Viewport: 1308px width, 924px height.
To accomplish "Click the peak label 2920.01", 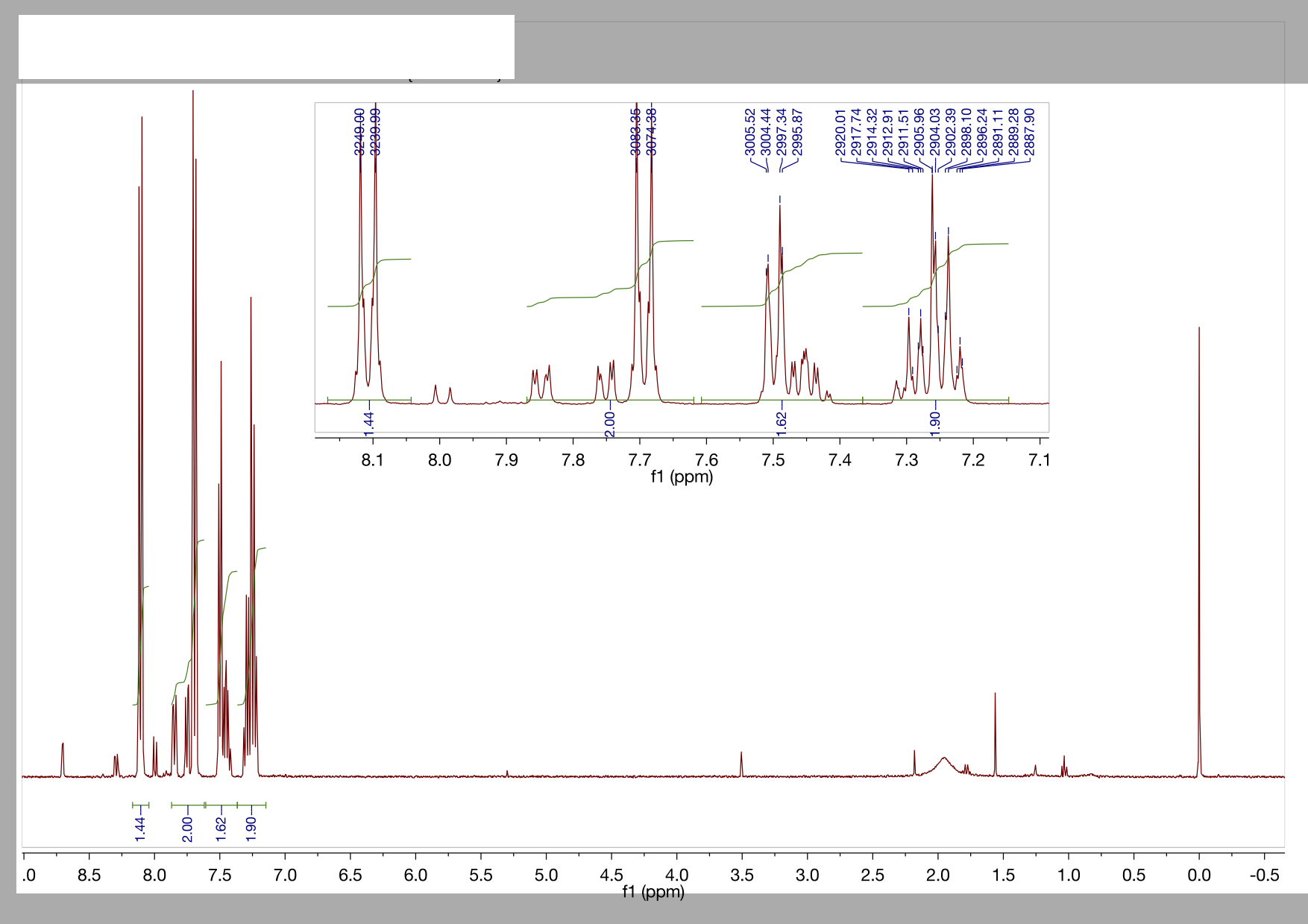I will pyautogui.click(x=840, y=133).
